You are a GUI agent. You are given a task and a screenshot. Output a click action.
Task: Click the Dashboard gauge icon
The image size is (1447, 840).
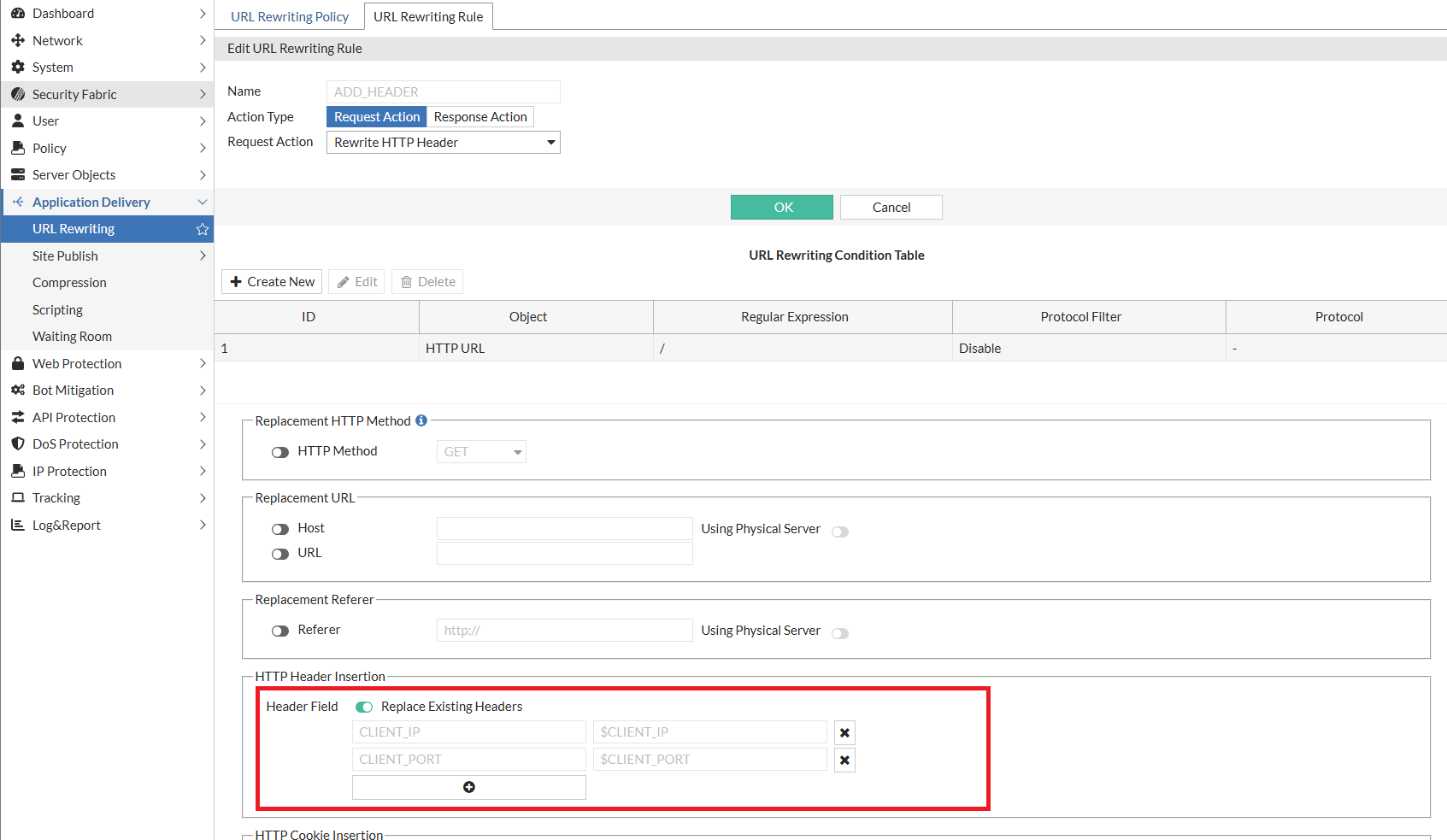pos(18,14)
